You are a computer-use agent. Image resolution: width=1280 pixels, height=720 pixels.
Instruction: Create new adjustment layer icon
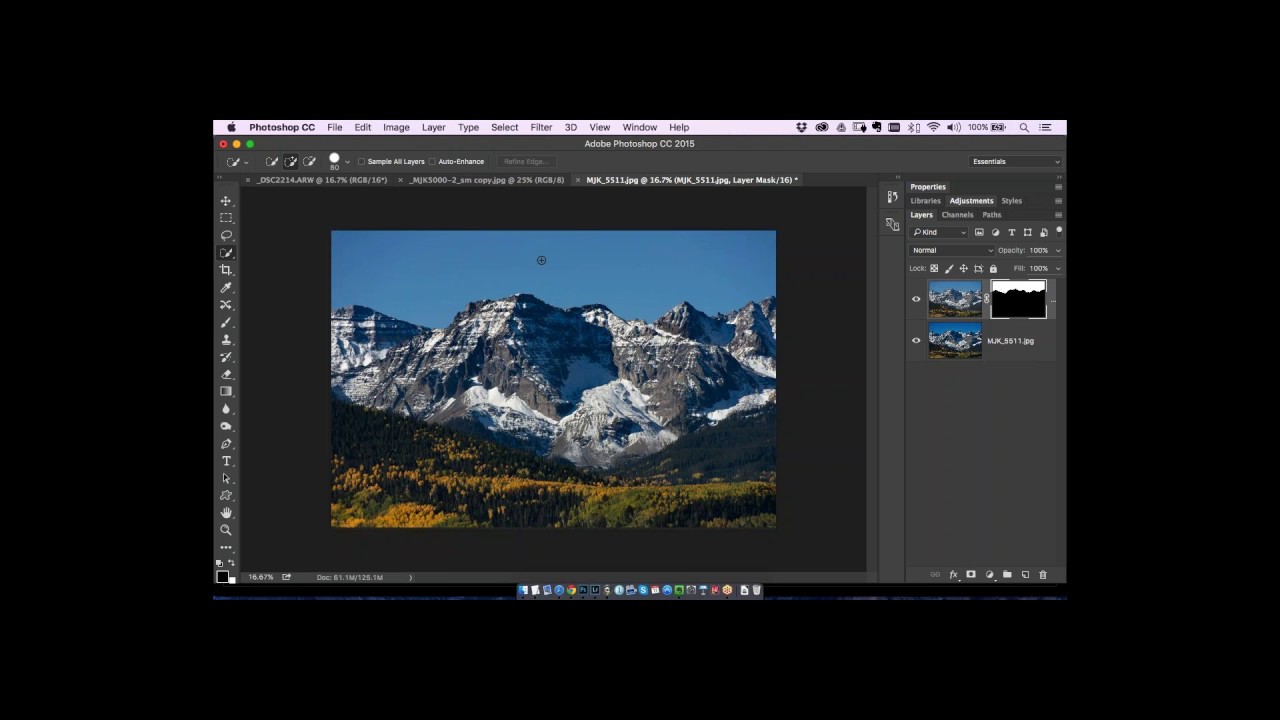tap(989, 575)
